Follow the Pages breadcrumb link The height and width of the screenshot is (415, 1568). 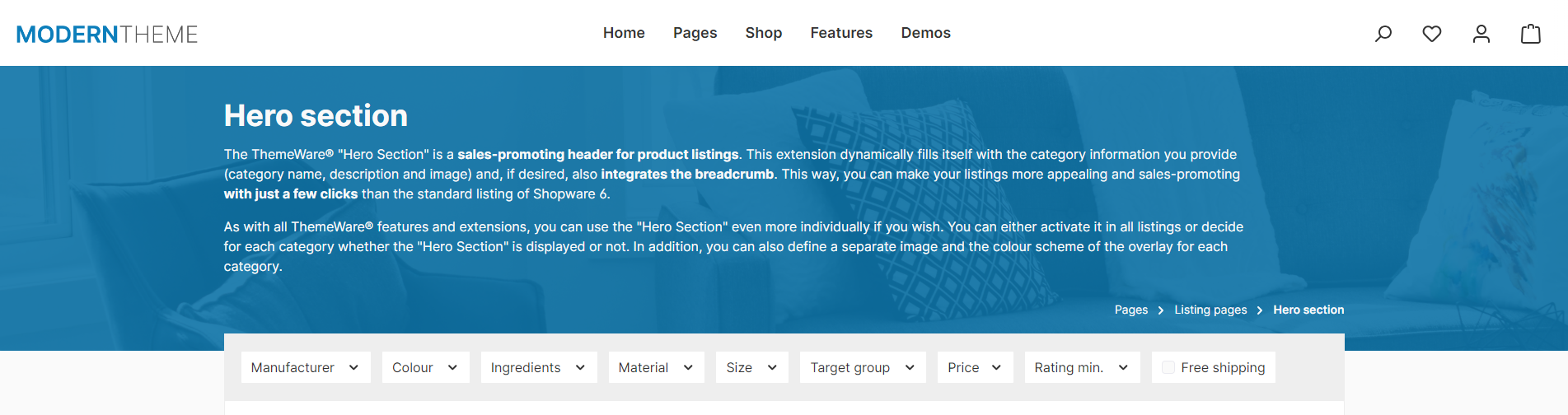point(1131,310)
